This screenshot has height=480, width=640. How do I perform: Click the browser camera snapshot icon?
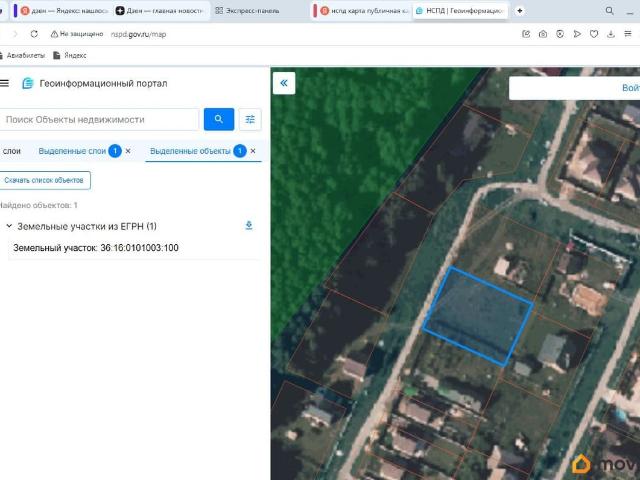[543, 34]
